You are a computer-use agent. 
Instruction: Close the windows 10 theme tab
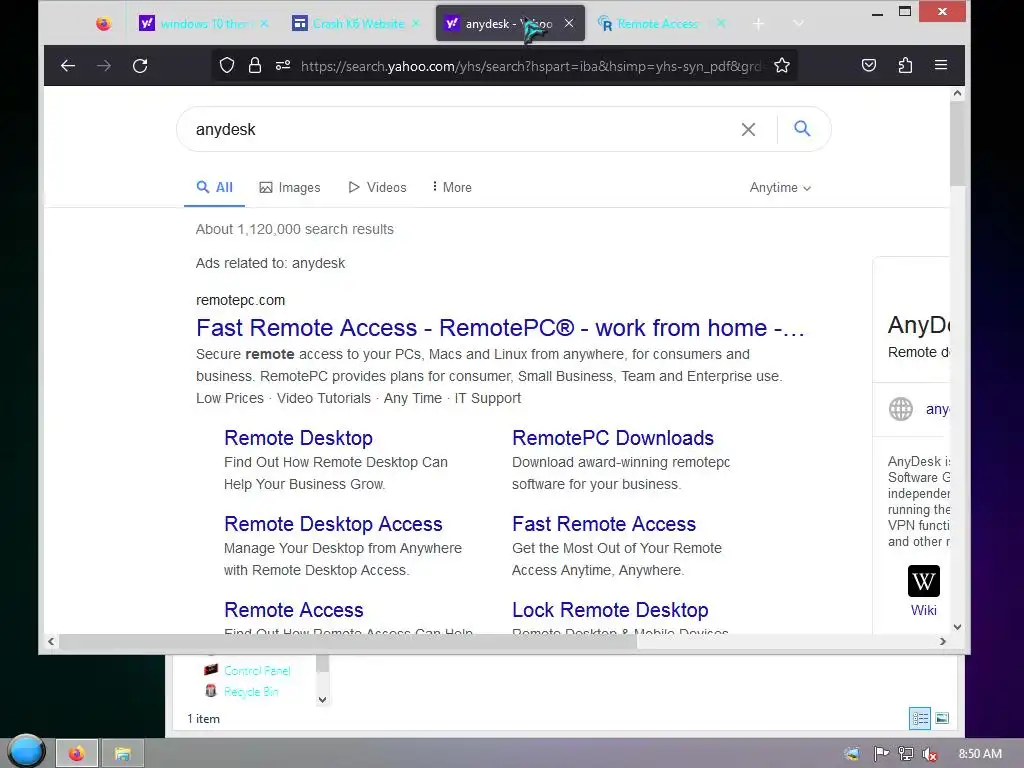[264, 24]
